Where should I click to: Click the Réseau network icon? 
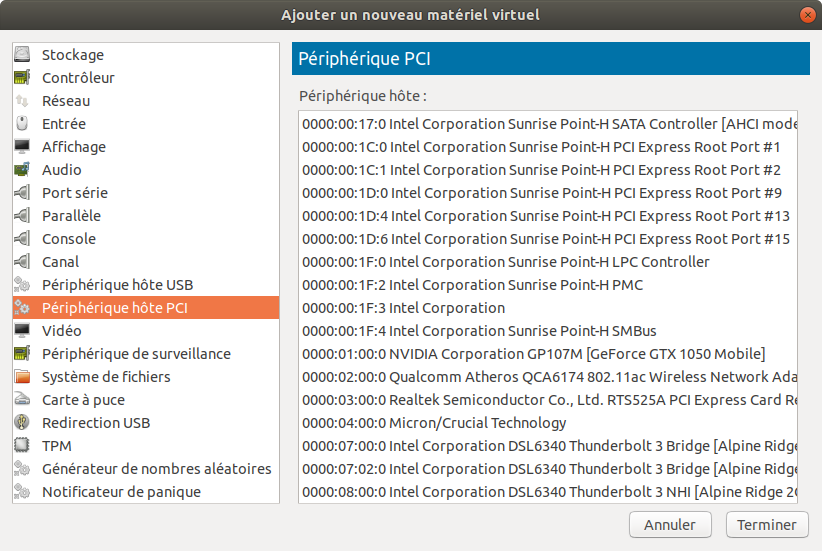tap(22, 101)
